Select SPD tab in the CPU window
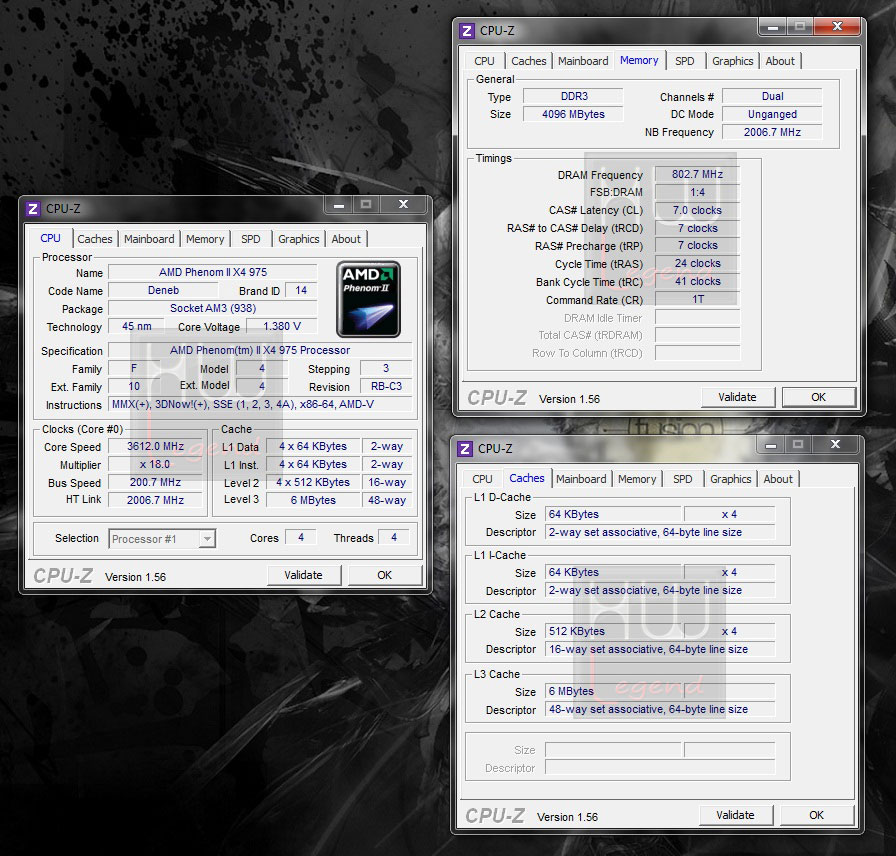Screen dimensions: 896x856 pos(251,239)
